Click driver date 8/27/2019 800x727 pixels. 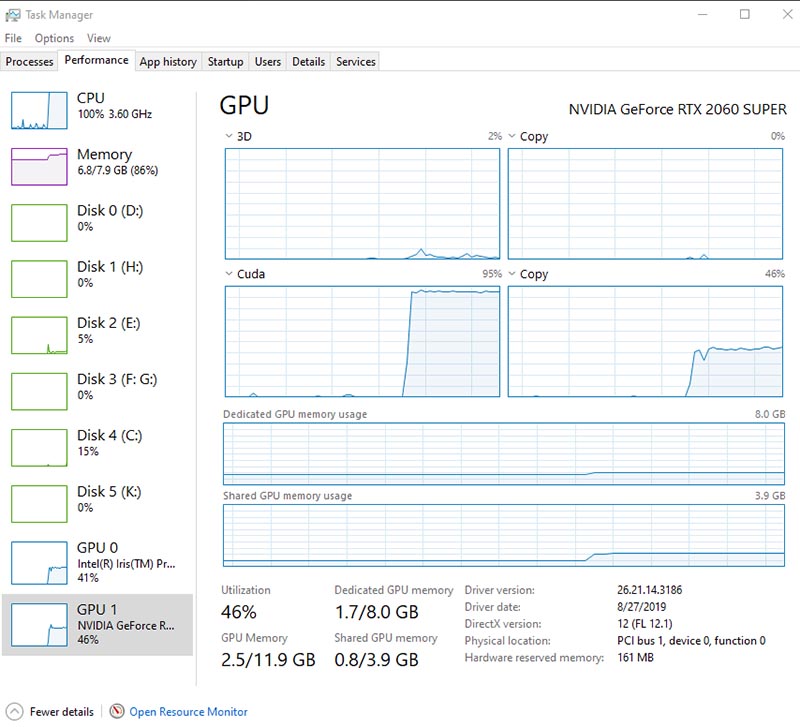pos(642,607)
